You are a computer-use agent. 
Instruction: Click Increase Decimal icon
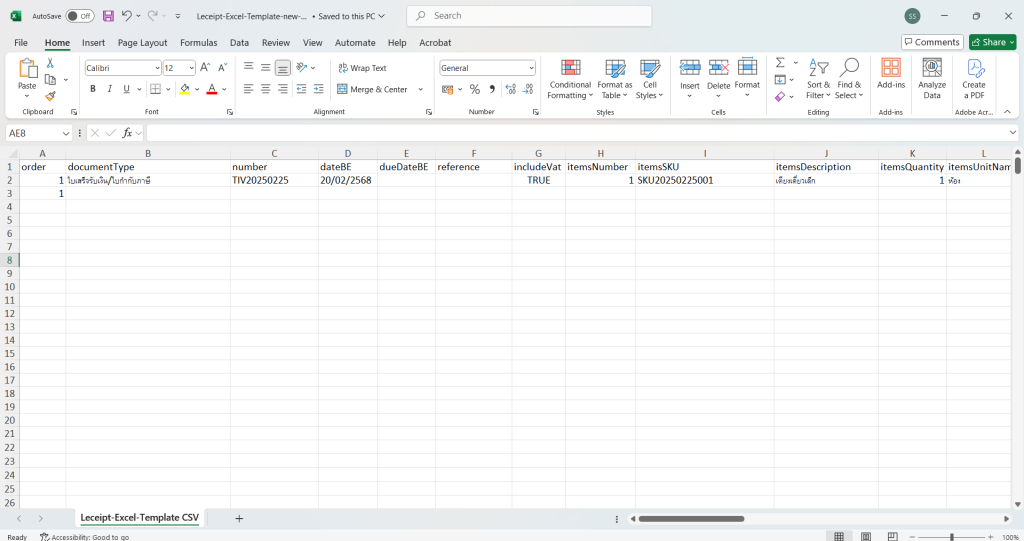pos(511,90)
